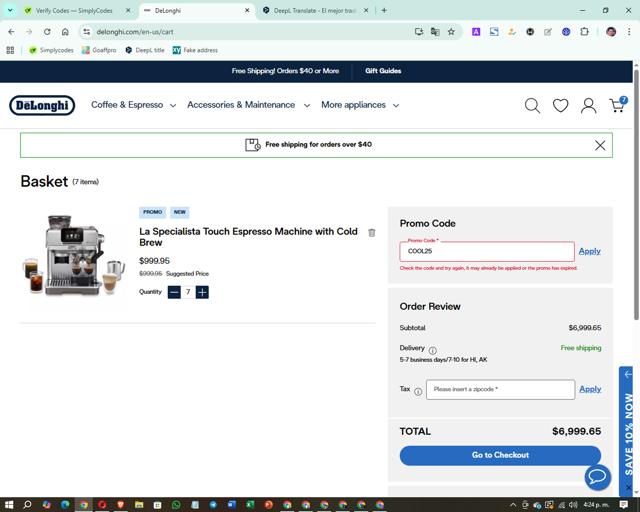Open La Specialista Touch product title
640x512 pixels.
(248, 237)
